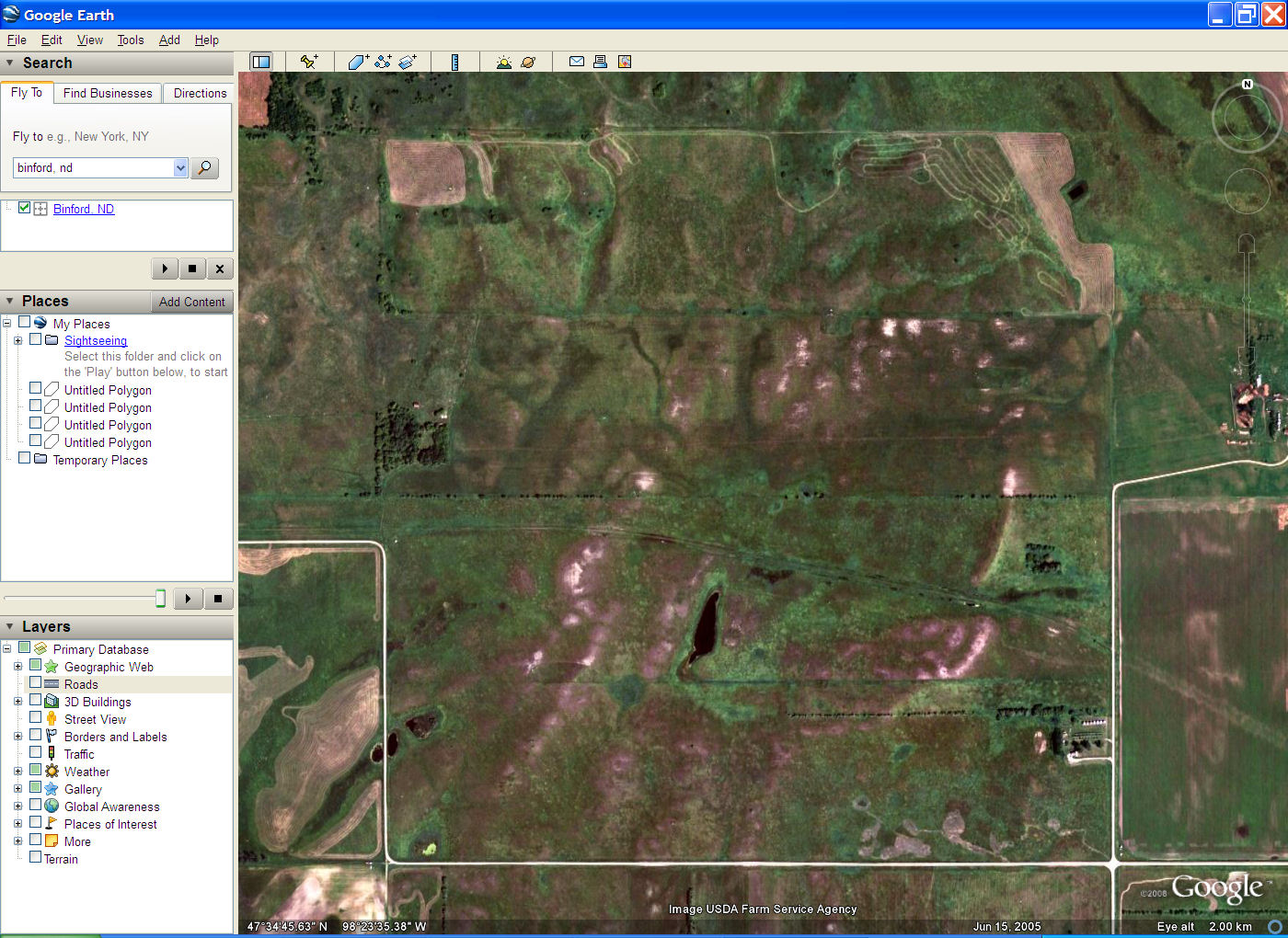Show the ruler tool
Image resolution: width=1288 pixels, height=938 pixels.
(x=454, y=62)
